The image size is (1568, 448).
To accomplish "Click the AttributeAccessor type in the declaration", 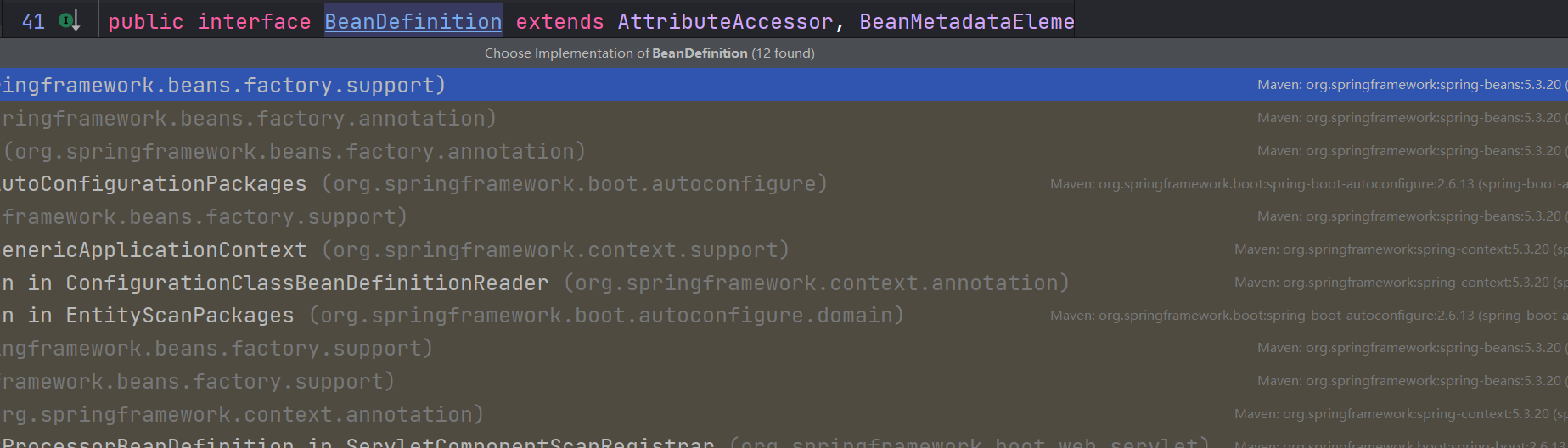I will point(725,21).
